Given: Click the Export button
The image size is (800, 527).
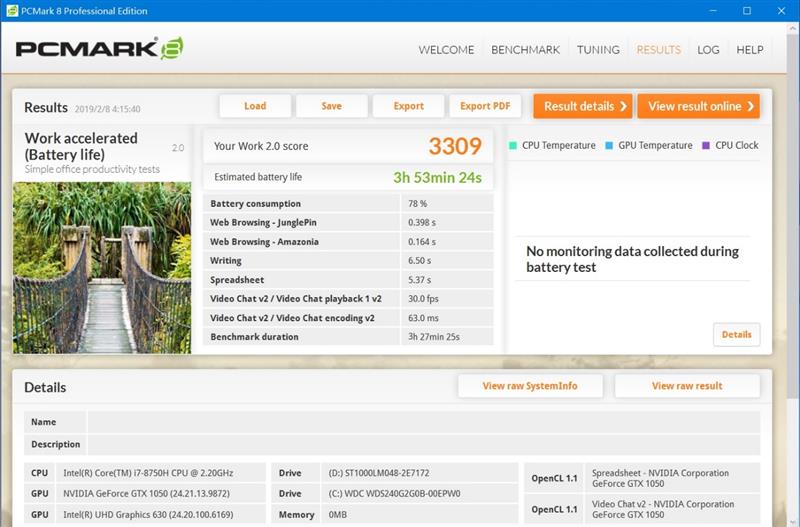Looking at the screenshot, I should (408, 106).
